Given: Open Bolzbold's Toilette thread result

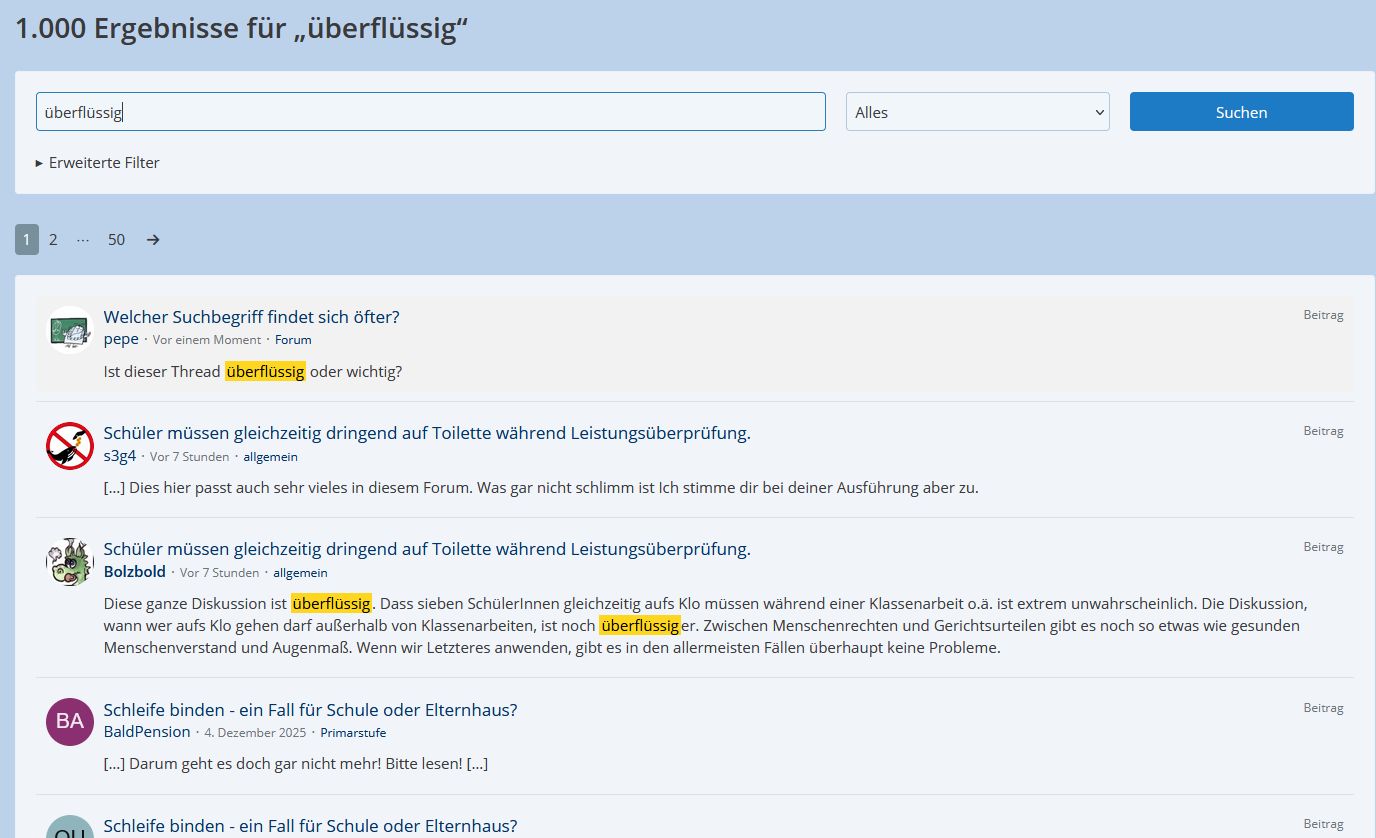Looking at the screenshot, I should 427,549.
